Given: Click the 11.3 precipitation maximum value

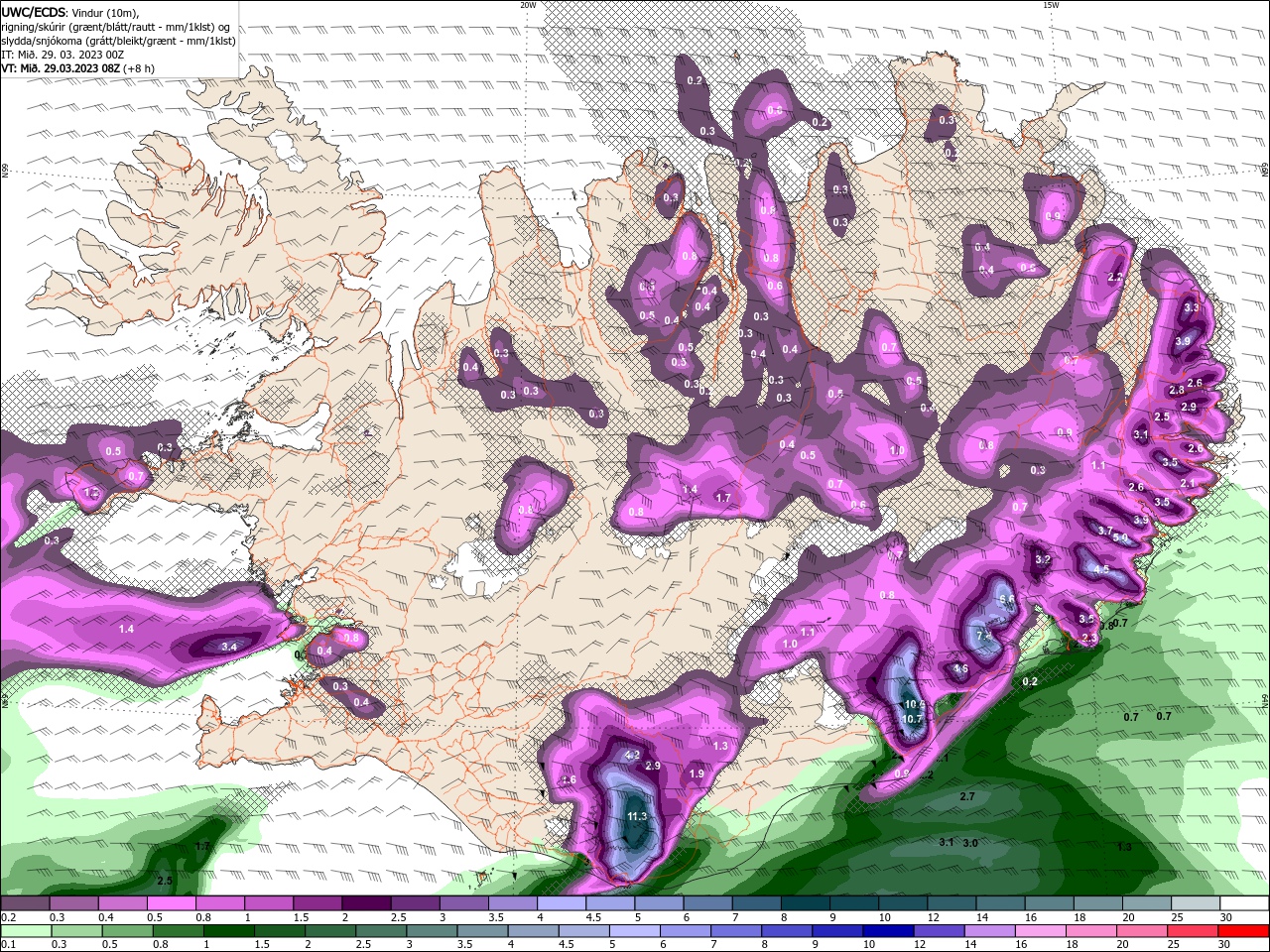Looking at the screenshot, I should pos(637,816).
